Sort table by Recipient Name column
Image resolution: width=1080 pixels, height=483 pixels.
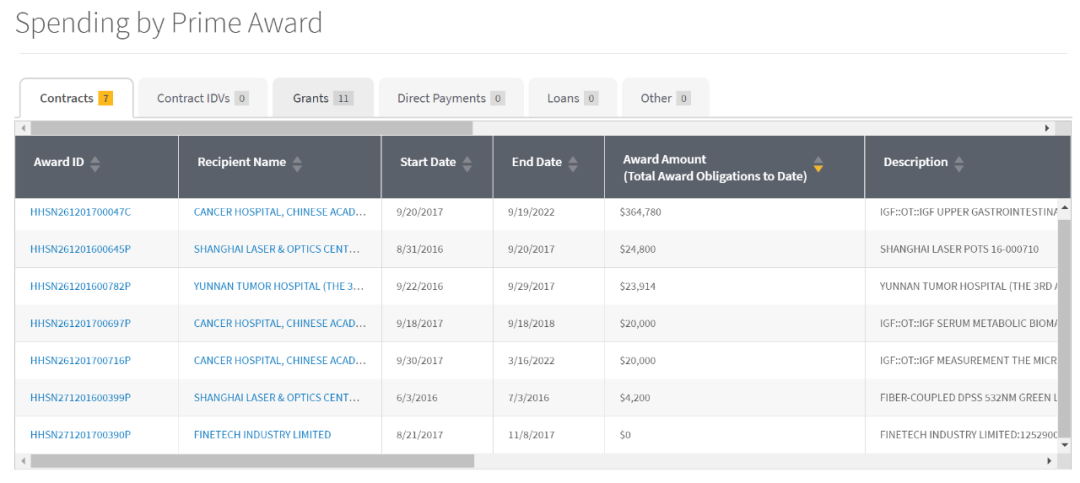pyautogui.click(x=297, y=163)
